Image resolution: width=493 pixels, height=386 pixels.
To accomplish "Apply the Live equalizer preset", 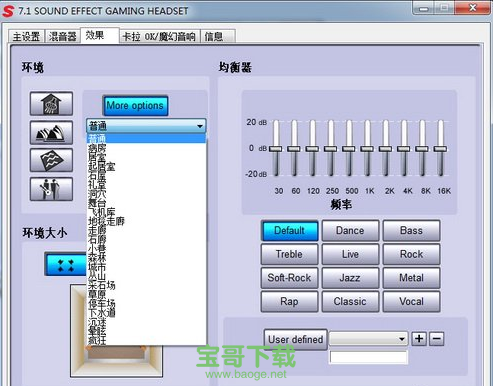I will point(350,254).
